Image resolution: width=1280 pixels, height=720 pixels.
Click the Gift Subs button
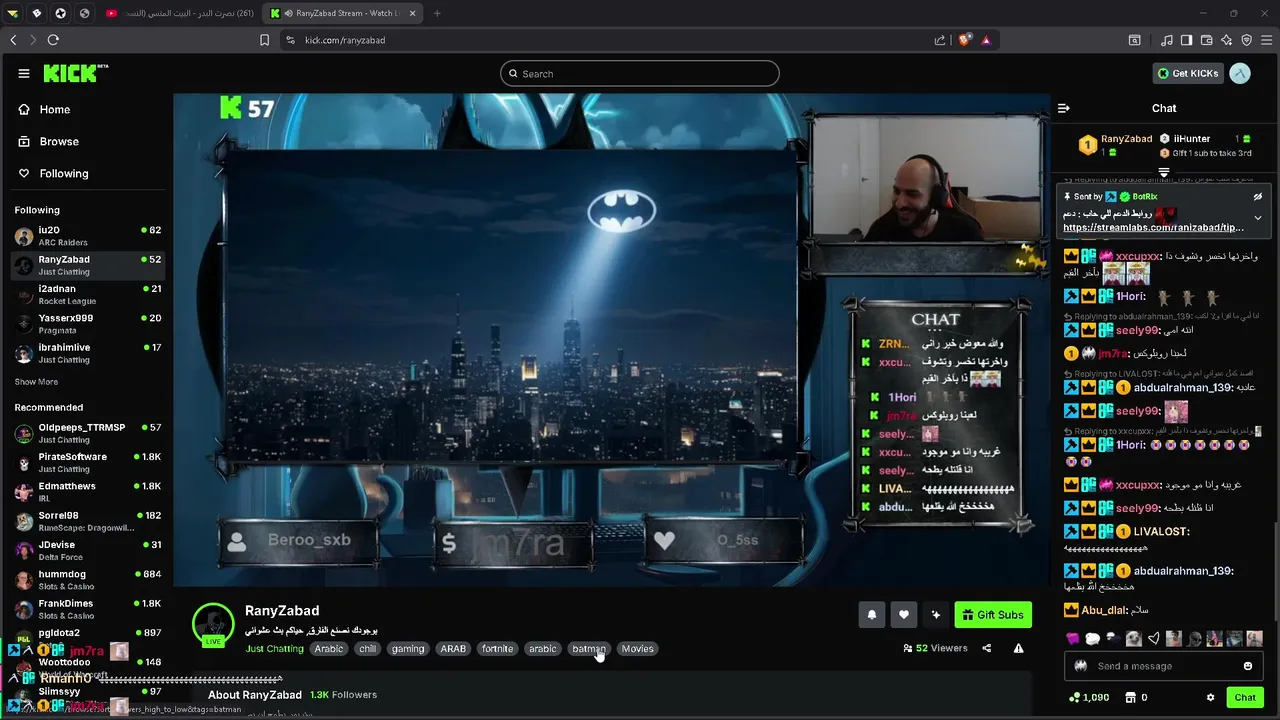click(x=993, y=615)
